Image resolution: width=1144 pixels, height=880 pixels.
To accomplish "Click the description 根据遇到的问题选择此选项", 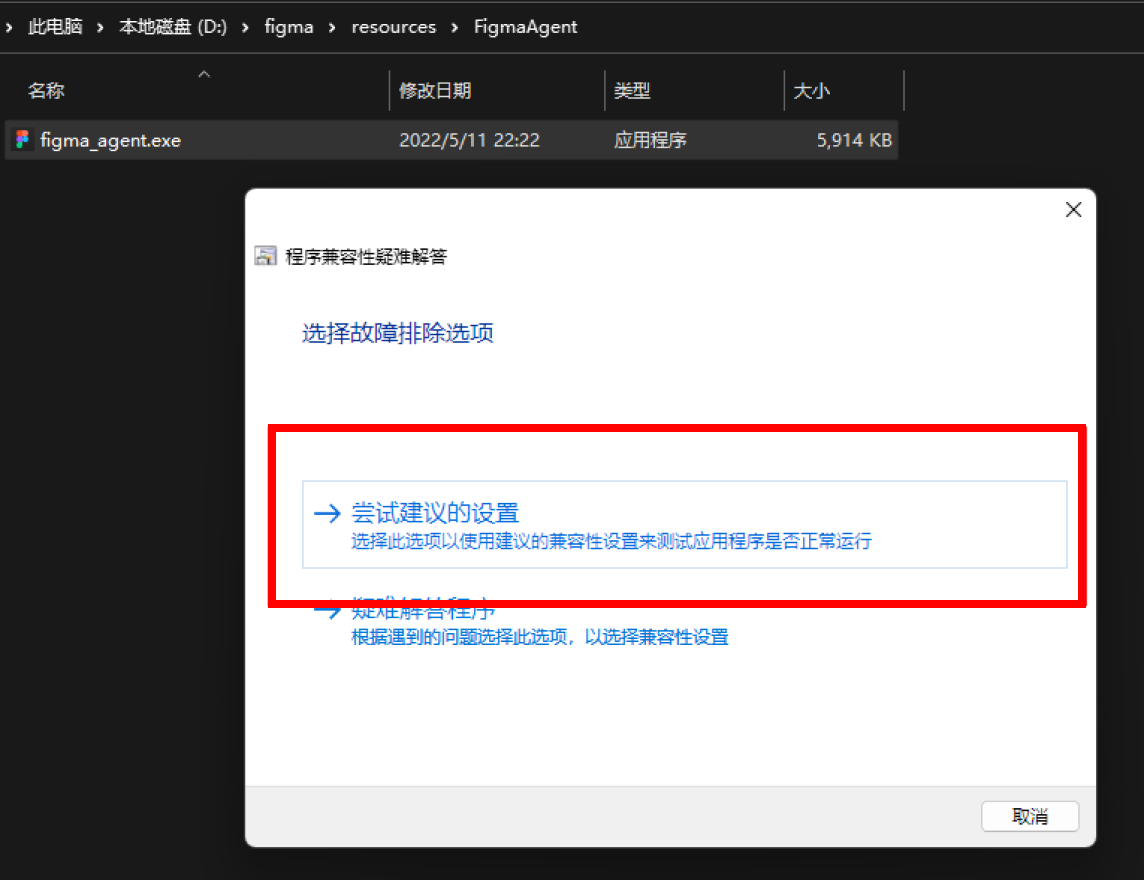I will click(x=540, y=637).
